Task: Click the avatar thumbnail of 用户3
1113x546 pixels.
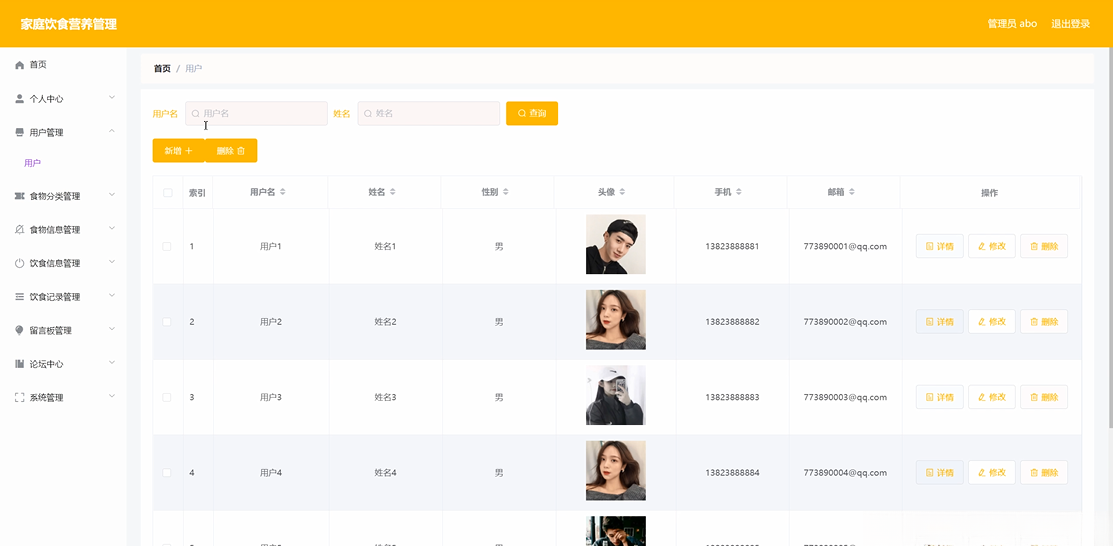Action: 615,395
